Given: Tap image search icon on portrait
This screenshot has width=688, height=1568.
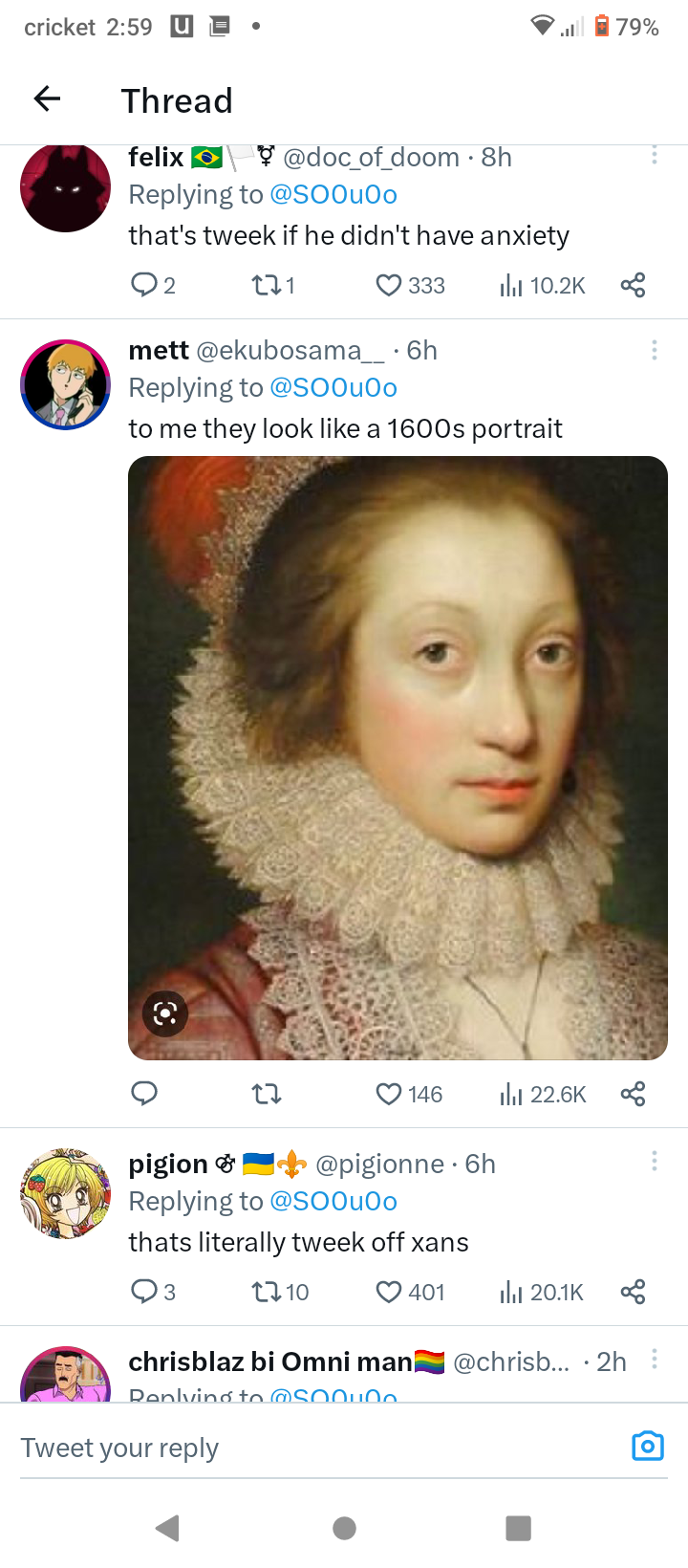Looking at the screenshot, I should (x=165, y=1013).
